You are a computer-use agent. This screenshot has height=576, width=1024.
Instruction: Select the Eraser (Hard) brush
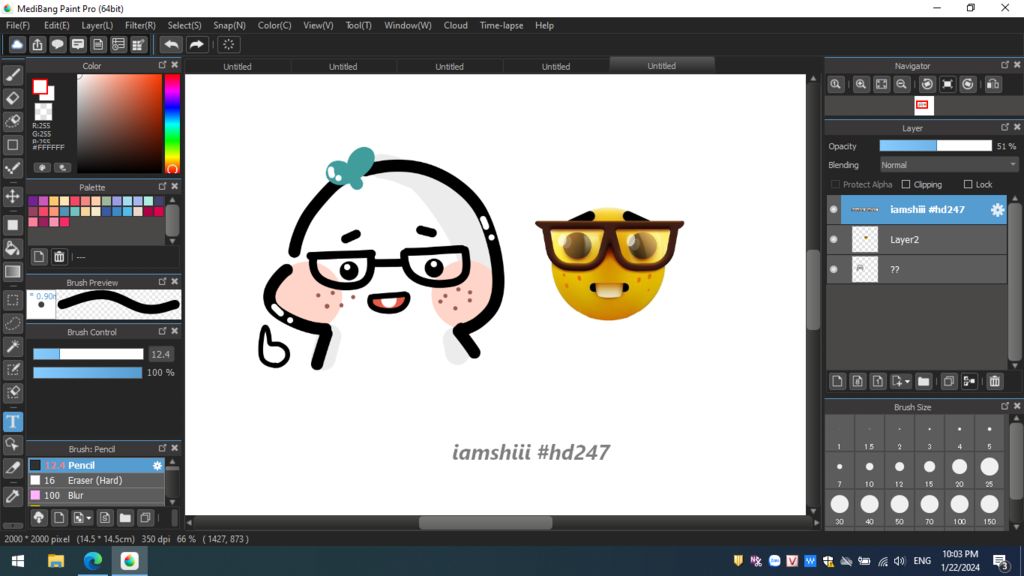pos(96,480)
